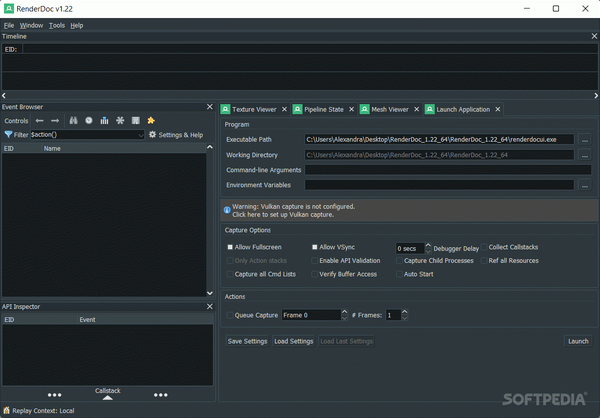Toggle Allow VSync checkbox
This screenshot has width=600, height=418.
[x=315, y=247]
